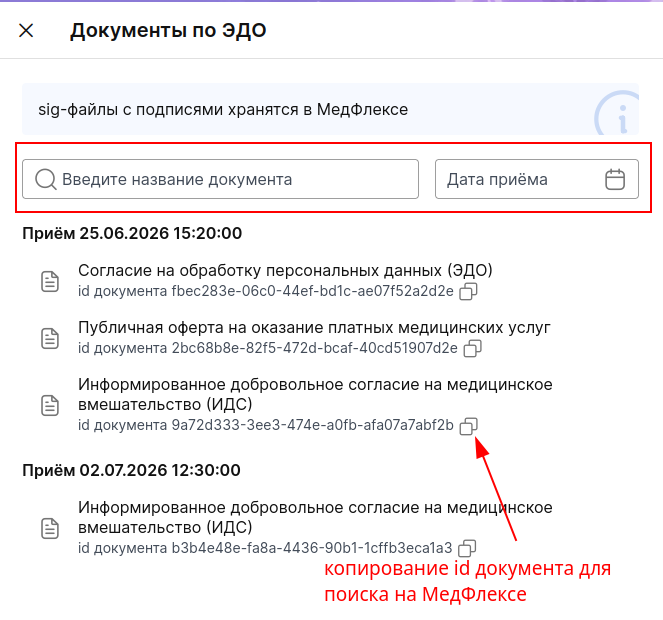The width and height of the screenshot is (663, 620).
Task: Click the search magnifier icon
Action: point(46,179)
